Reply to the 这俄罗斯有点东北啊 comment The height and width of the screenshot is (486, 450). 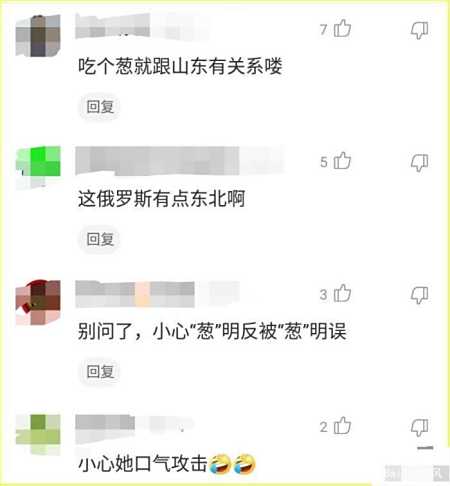pos(100,239)
